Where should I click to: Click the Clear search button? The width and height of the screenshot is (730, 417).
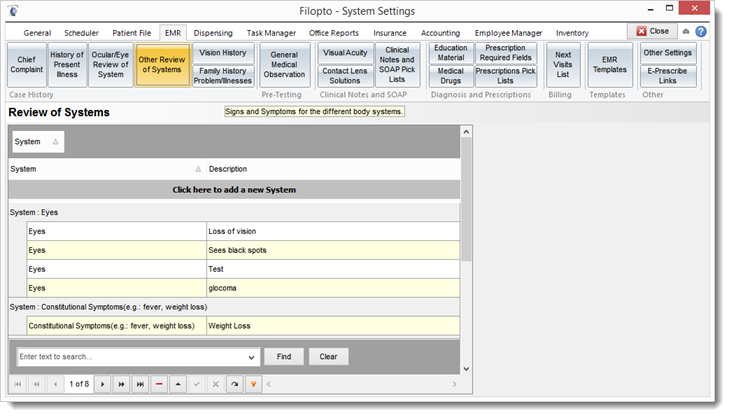point(328,357)
